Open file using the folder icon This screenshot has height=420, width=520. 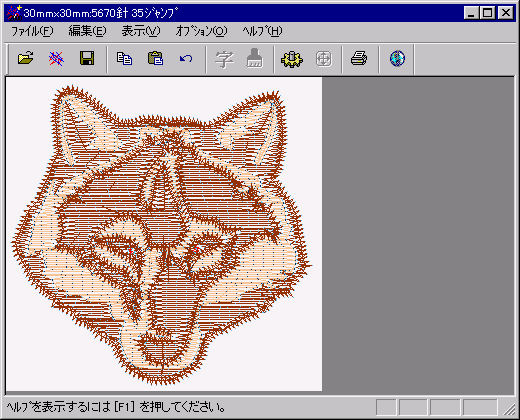[x=25, y=59]
